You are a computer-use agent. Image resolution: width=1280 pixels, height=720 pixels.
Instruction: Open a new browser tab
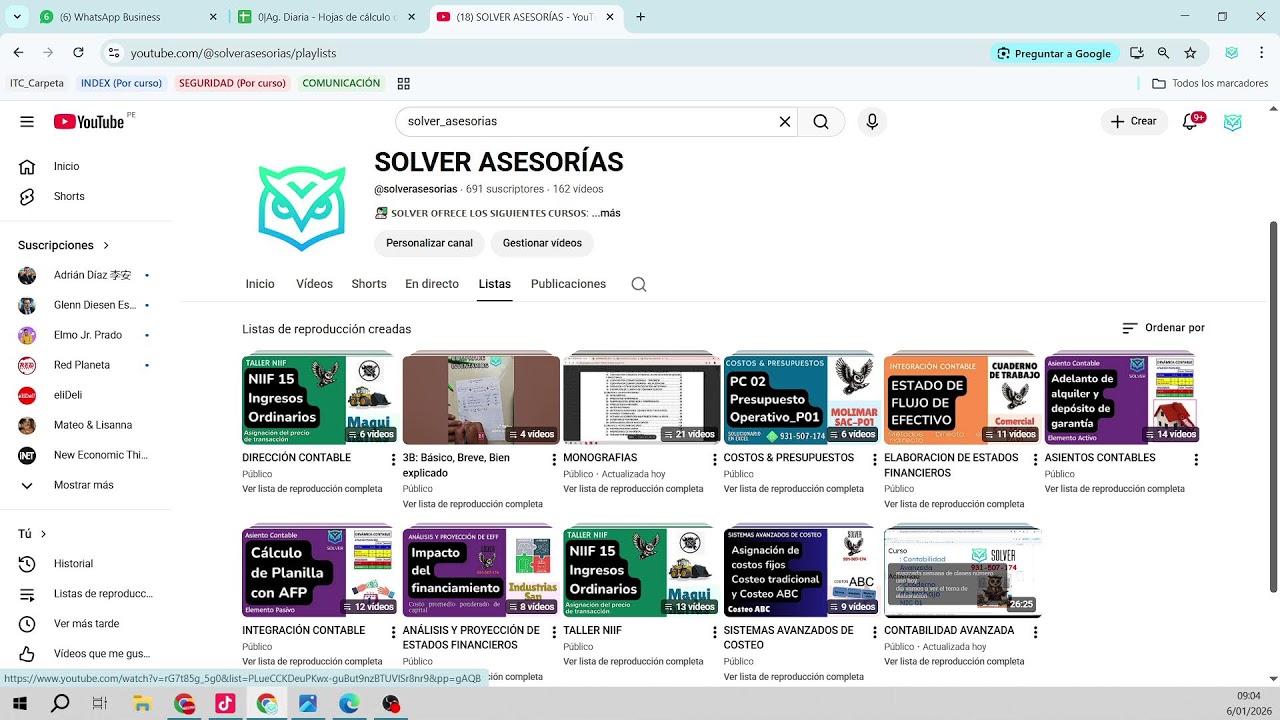(x=641, y=17)
